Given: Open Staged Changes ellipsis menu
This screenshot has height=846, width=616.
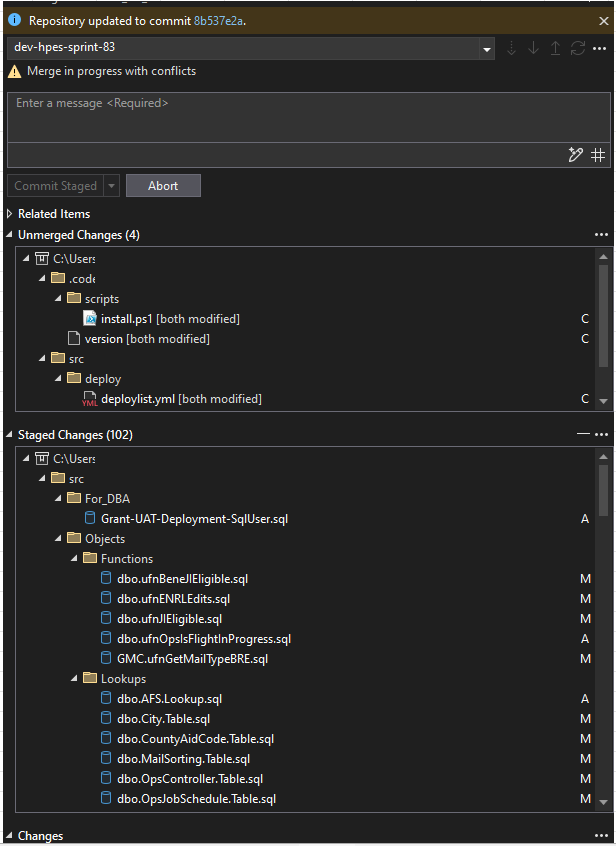Looking at the screenshot, I should 601,435.
